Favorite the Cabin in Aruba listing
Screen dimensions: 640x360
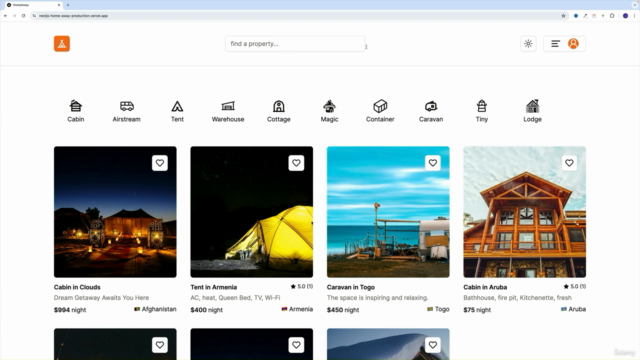tap(569, 163)
